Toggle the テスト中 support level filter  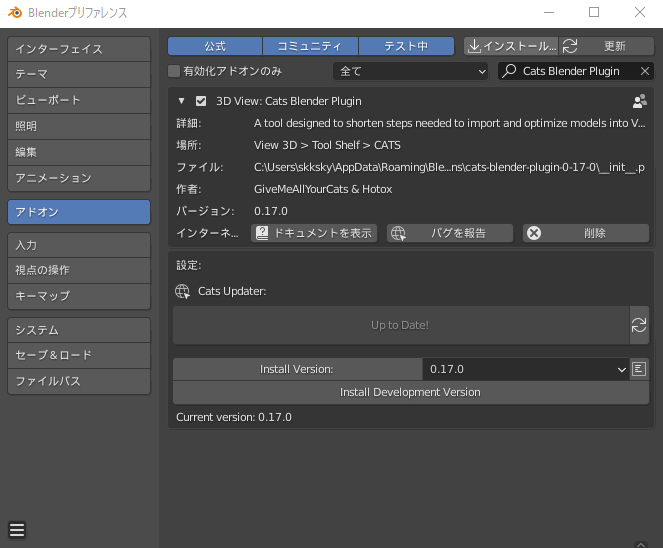point(406,46)
